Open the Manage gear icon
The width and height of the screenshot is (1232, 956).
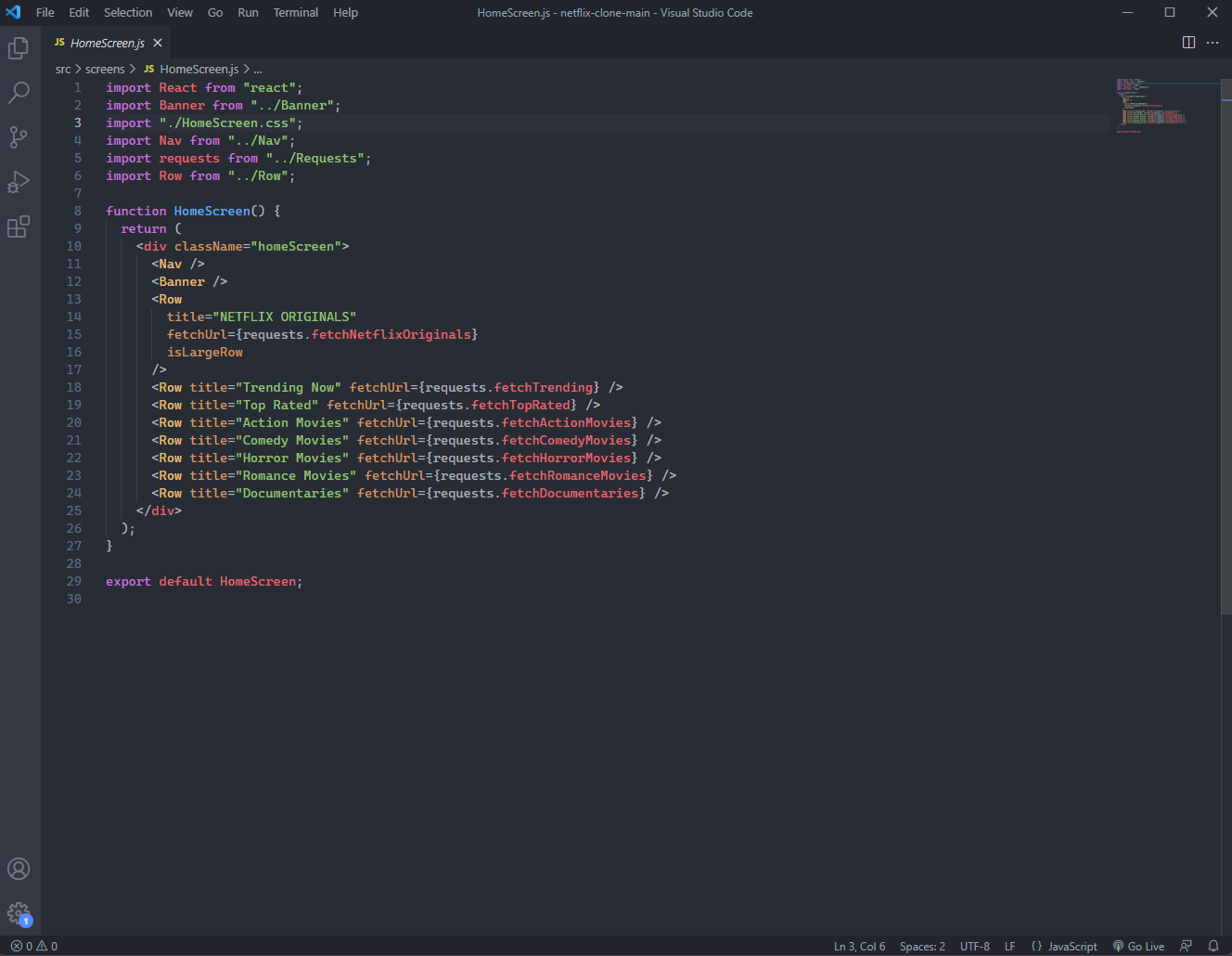coord(19,913)
